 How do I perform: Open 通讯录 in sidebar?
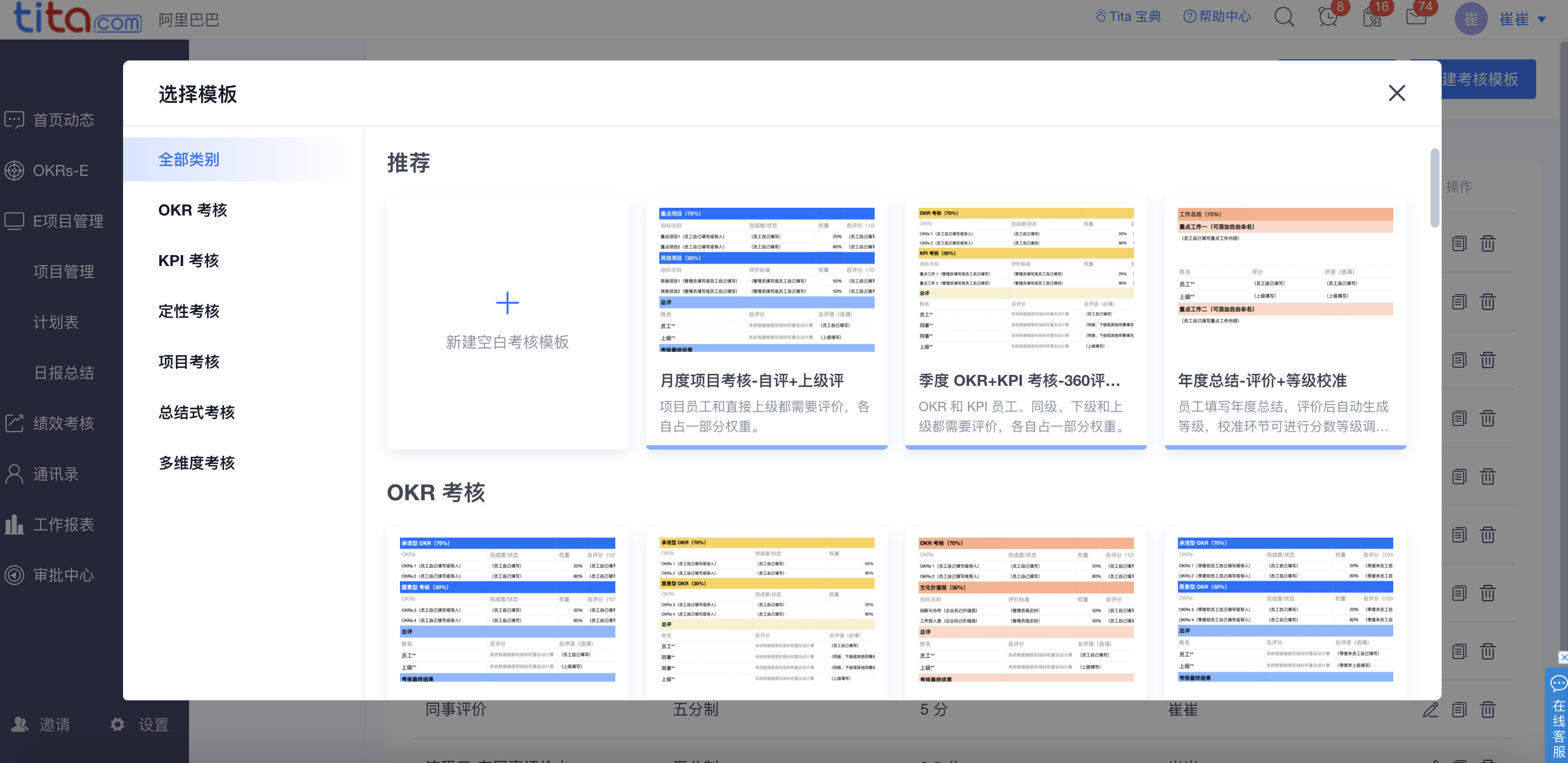(x=55, y=473)
